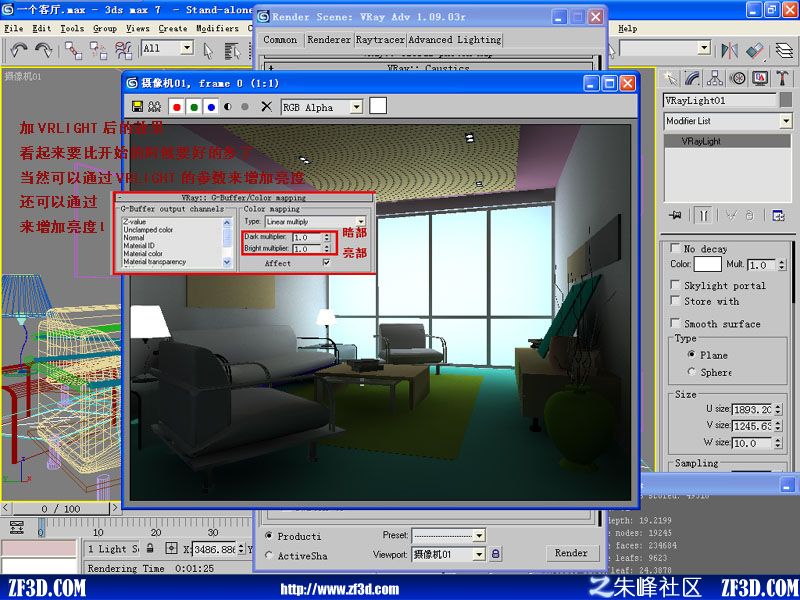Click the VRayLight color swatch
Viewport: 800px width, 600px height.
click(x=707, y=264)
